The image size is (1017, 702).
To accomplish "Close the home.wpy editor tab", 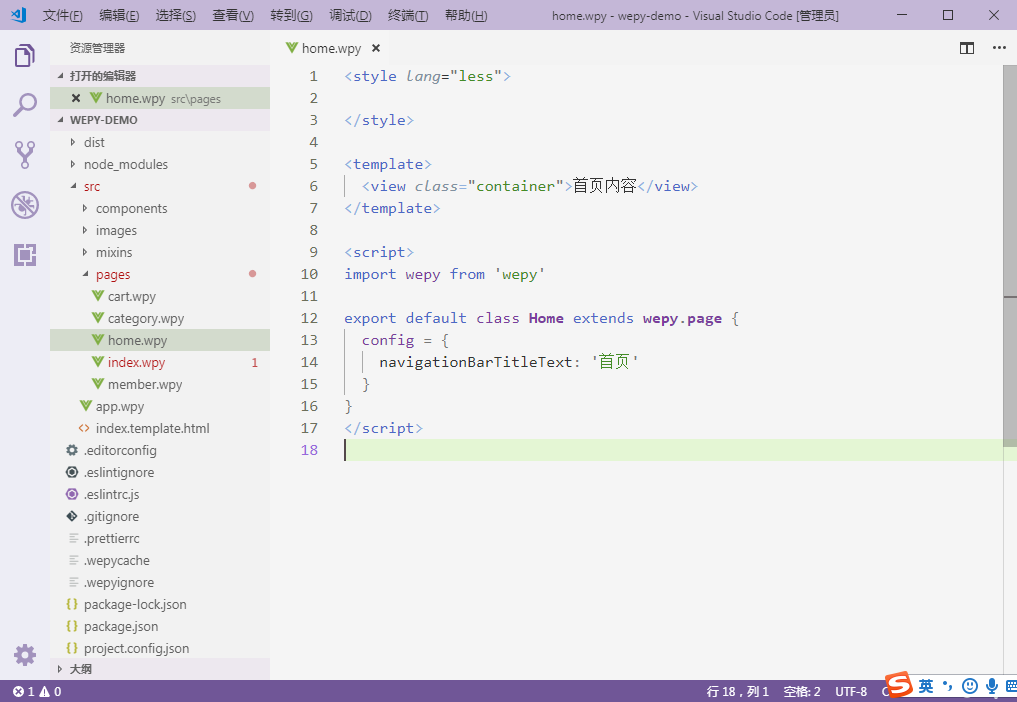I will 376,48.
